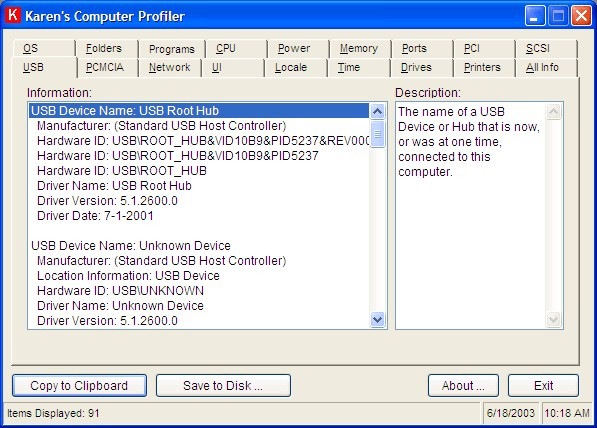Select the CPU tab
This screenshot has width=597, height=428.
click(x=236, y=48)
